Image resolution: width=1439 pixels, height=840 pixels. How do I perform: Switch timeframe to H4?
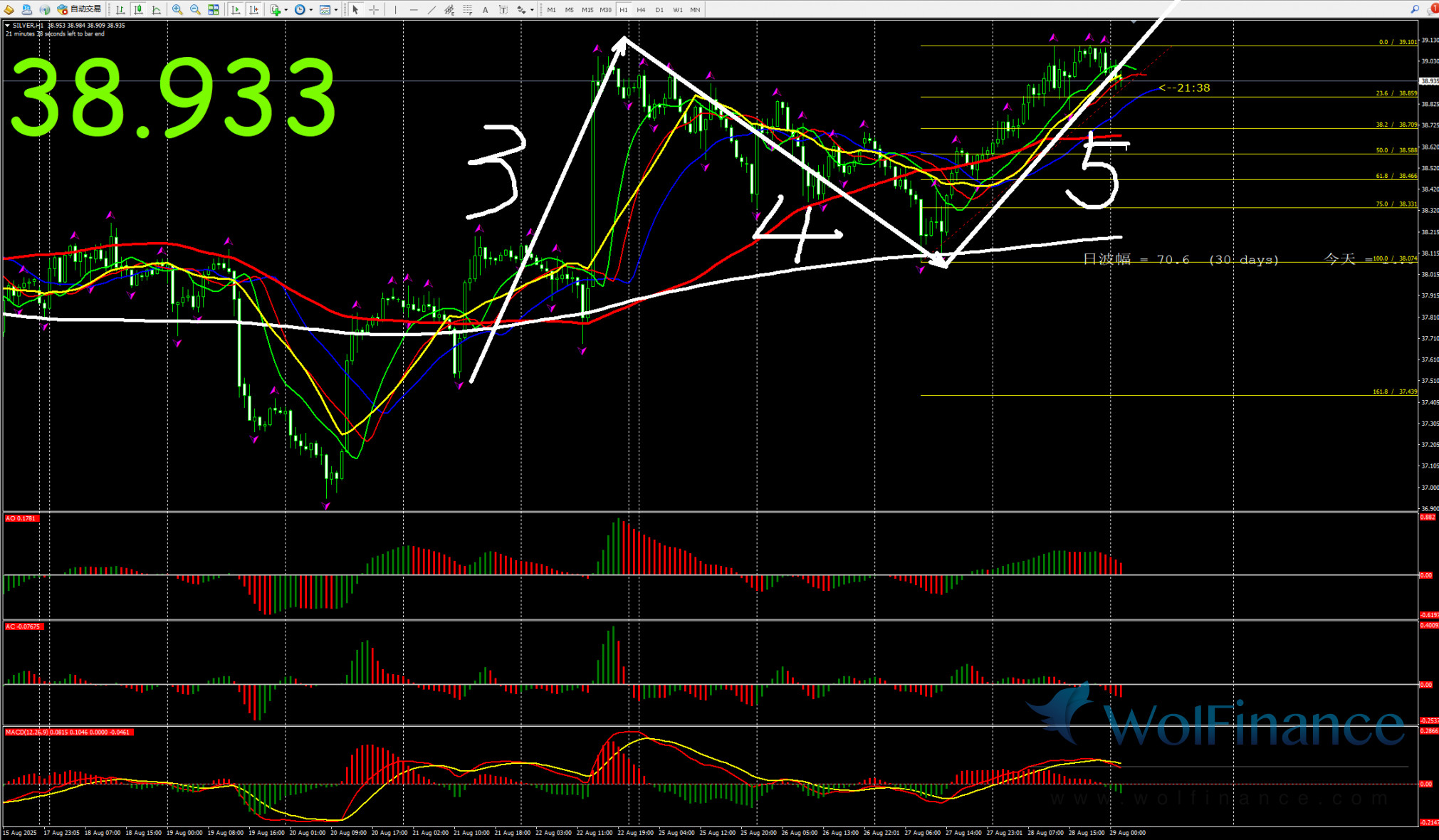[x=641, y=9]
